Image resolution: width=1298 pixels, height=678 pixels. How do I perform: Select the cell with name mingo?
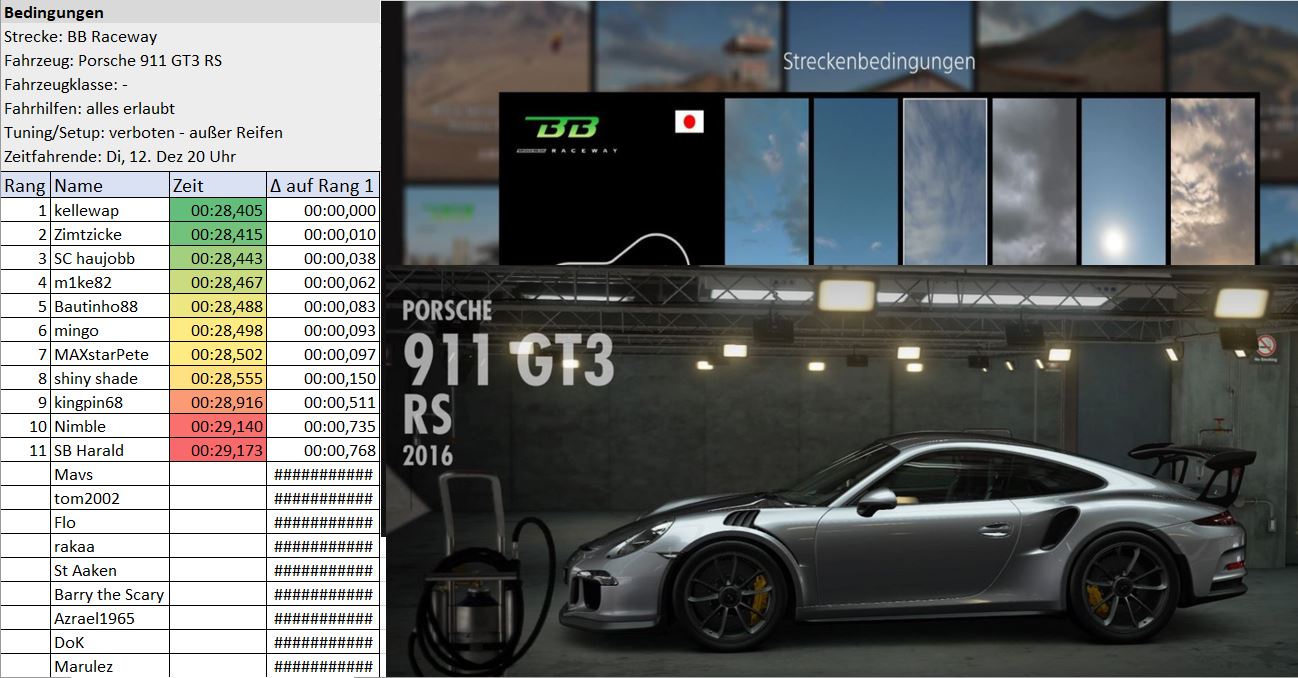110,330
